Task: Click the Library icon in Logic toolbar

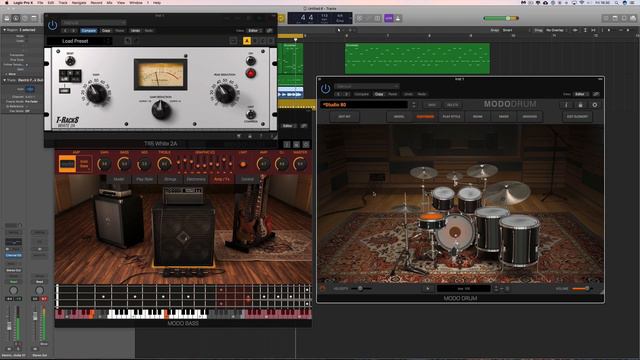Action: 7,18
